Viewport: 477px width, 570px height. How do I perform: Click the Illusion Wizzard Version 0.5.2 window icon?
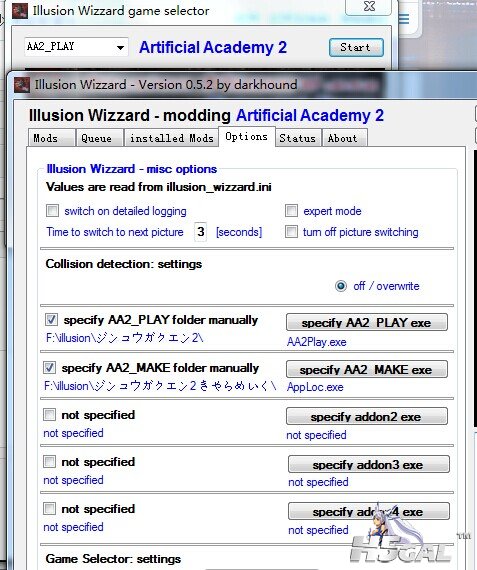coord(22,85)
